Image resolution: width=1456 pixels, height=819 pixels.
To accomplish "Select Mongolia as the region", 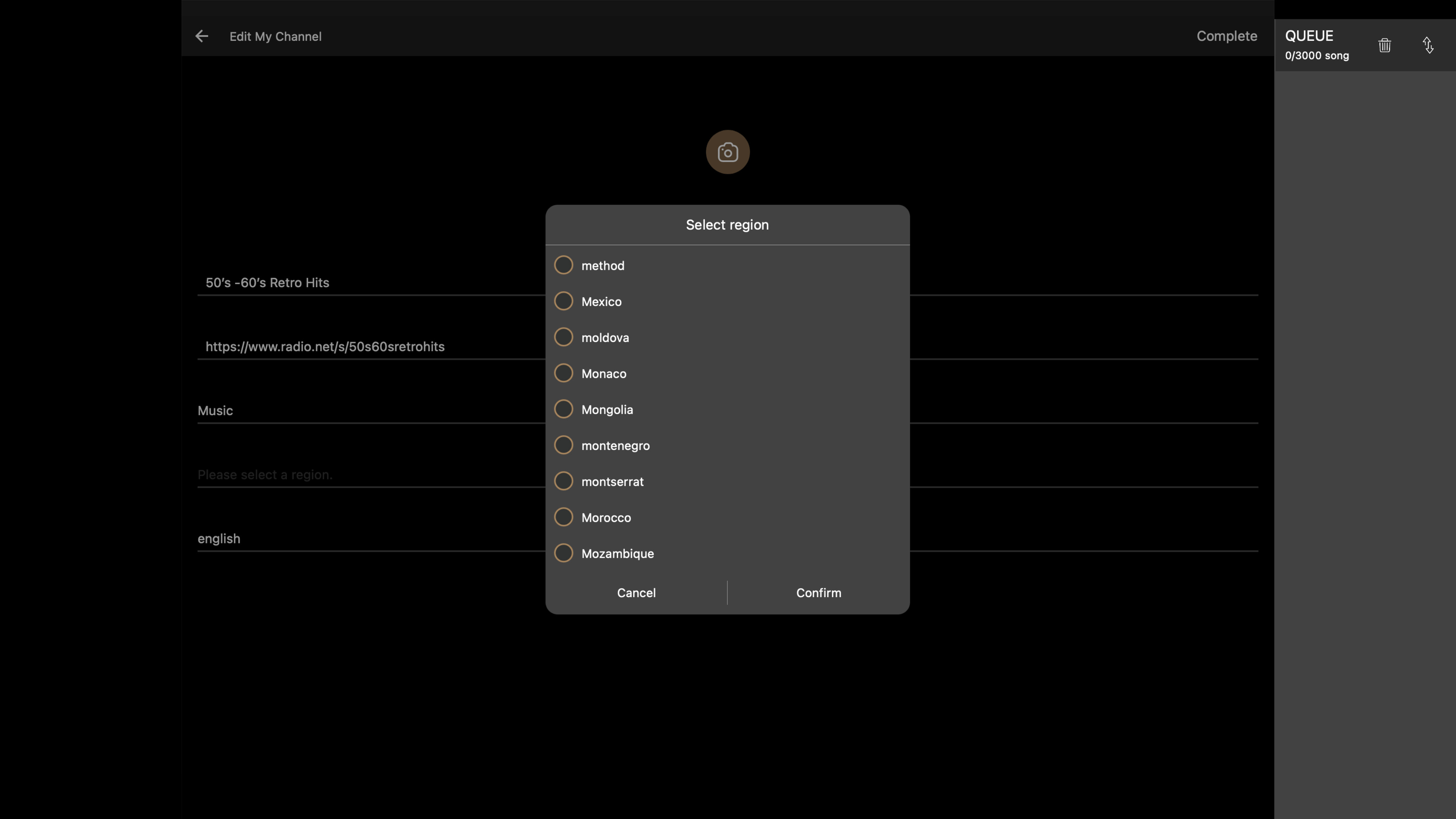I will pyautogui.click(x=563, y=409).
